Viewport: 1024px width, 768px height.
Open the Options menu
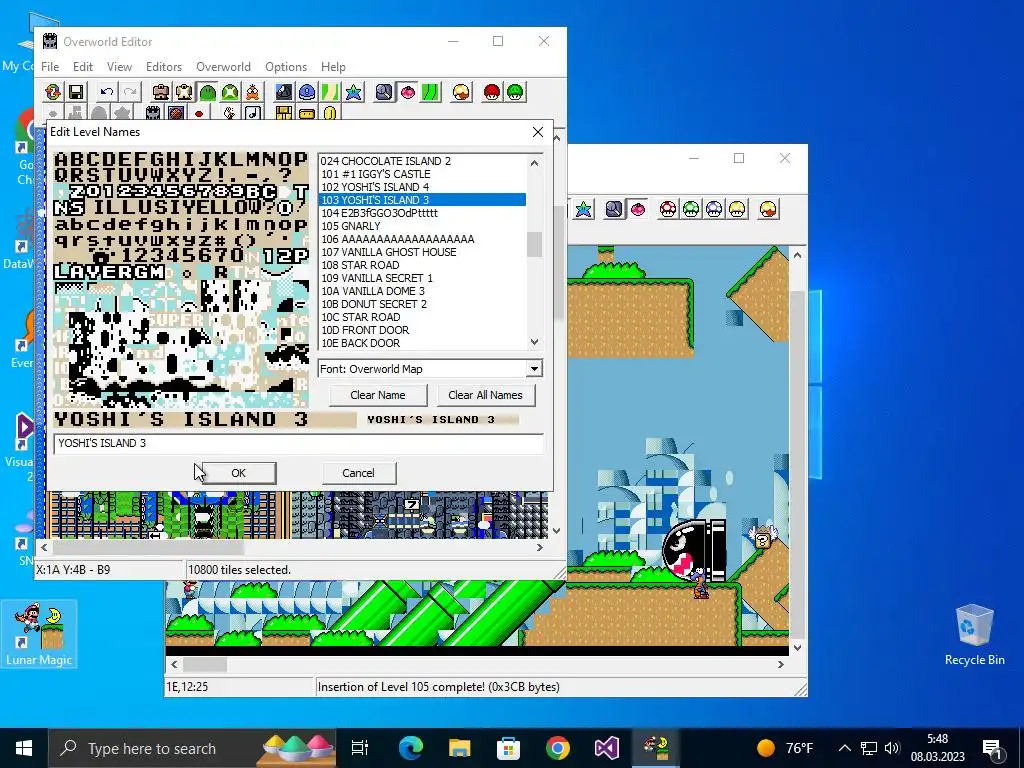click(x=286, y=67)
